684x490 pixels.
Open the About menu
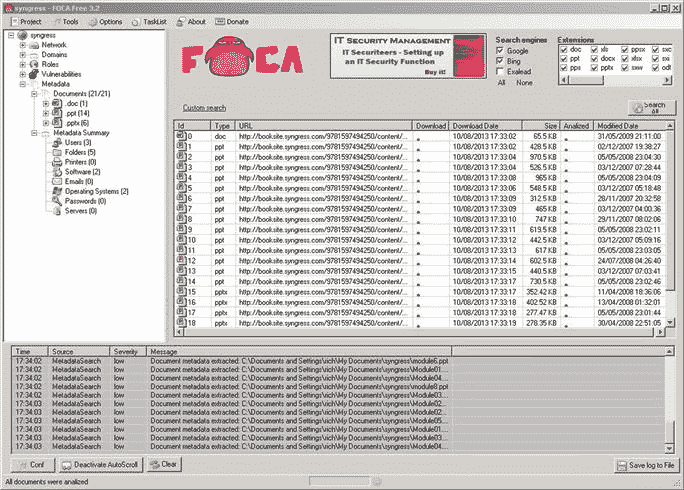pyautogui.click(x=191, y=22)
